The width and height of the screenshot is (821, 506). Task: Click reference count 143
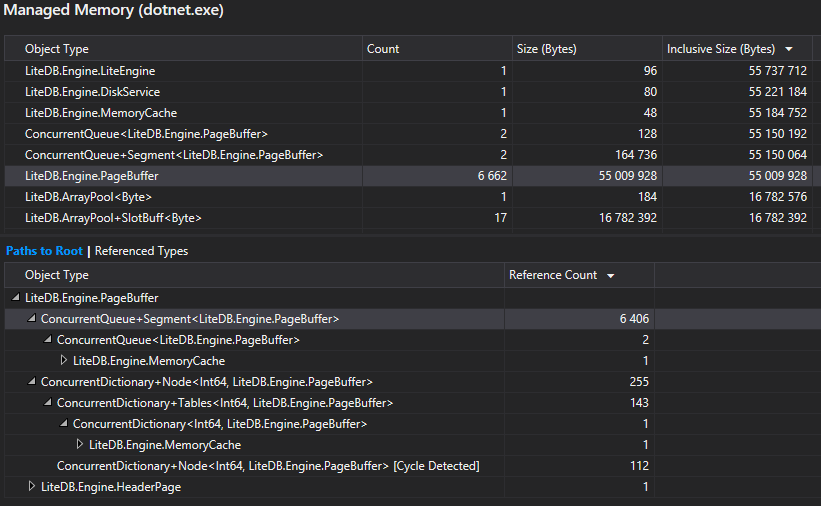pyautogui.click(x=639, y=402)
